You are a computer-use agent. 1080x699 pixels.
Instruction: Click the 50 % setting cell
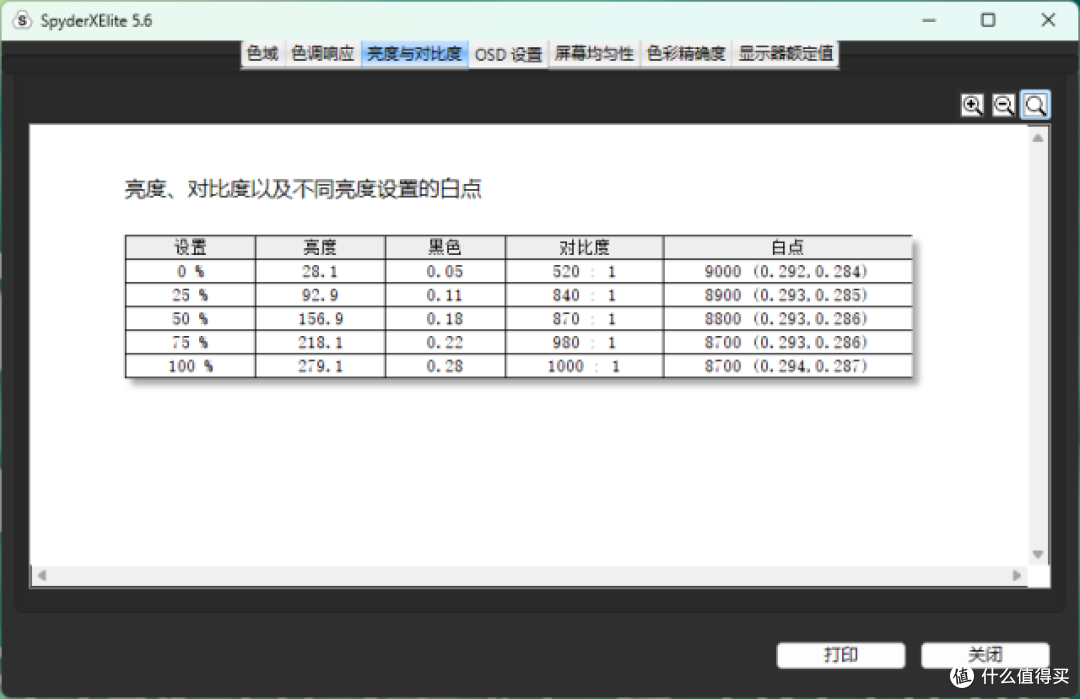tap(190, 319)
